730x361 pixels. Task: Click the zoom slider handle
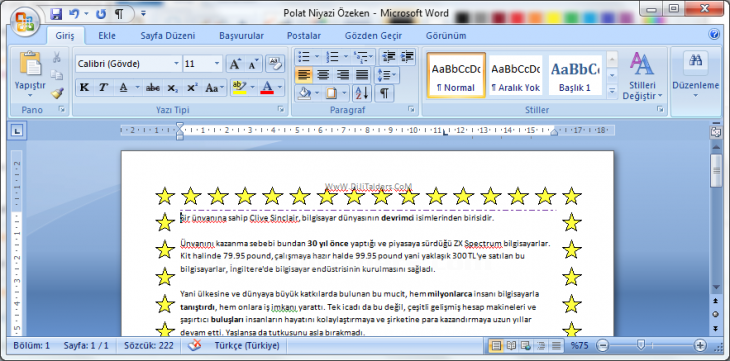click(x=641, y=345)
